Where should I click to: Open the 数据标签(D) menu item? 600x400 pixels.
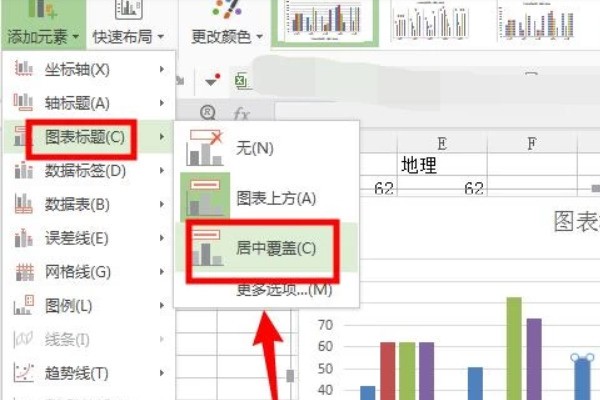tap(89, 170)
